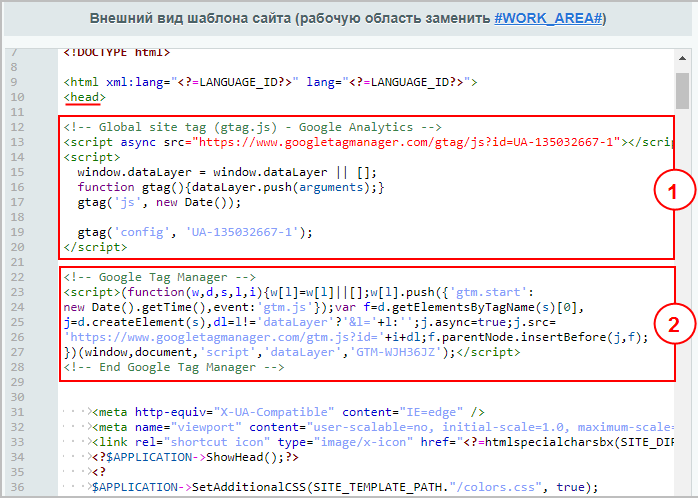Click gtag('config', 'UA-135032667-1') line

pyautogui.click(x=195, y=232)
